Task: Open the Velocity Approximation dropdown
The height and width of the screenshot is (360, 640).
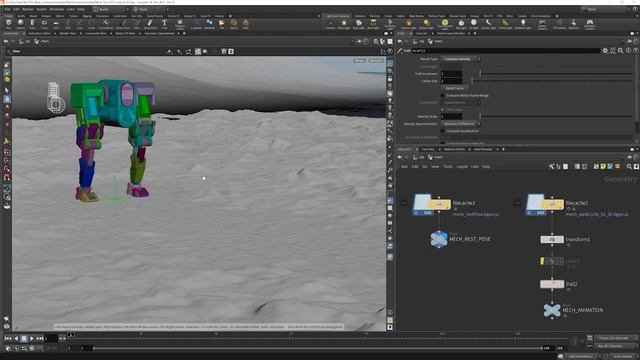Action: (x=461, y=124)
